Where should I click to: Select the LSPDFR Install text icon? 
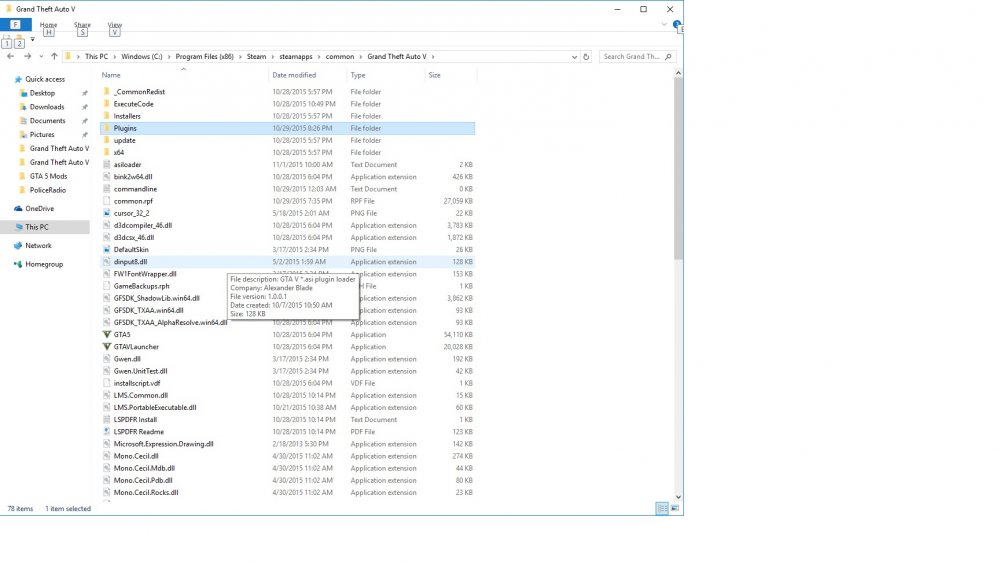(107, 420)
